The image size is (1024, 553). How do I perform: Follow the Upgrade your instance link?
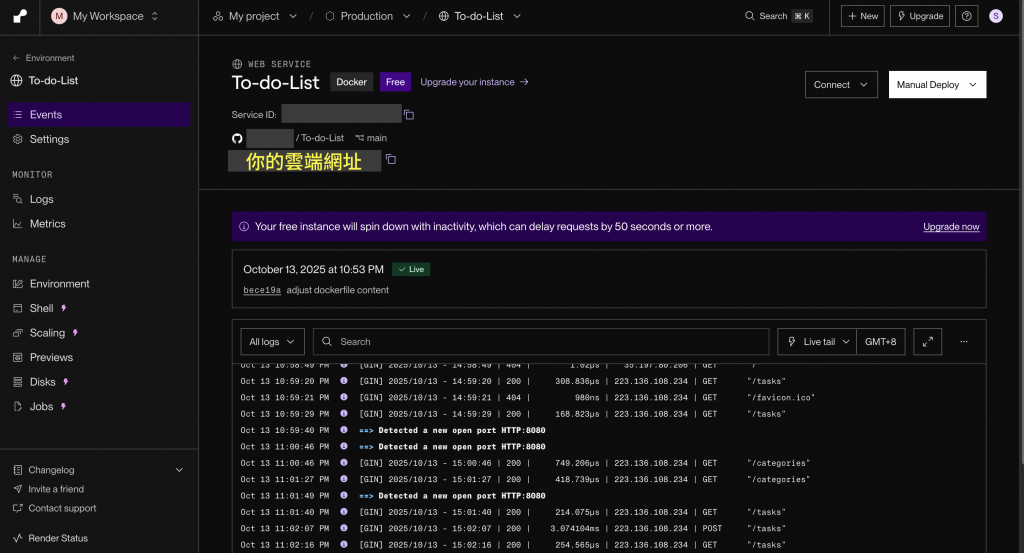474,82
